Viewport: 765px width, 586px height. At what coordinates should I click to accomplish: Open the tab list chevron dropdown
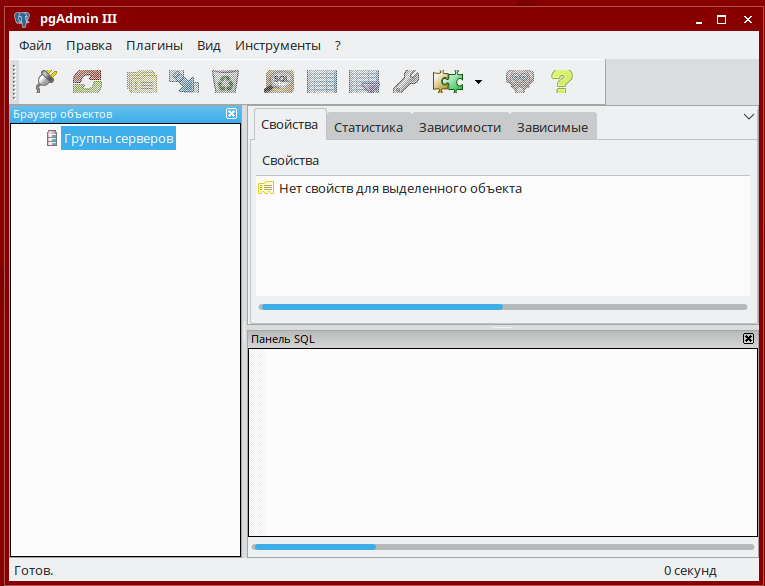[749, 117]
